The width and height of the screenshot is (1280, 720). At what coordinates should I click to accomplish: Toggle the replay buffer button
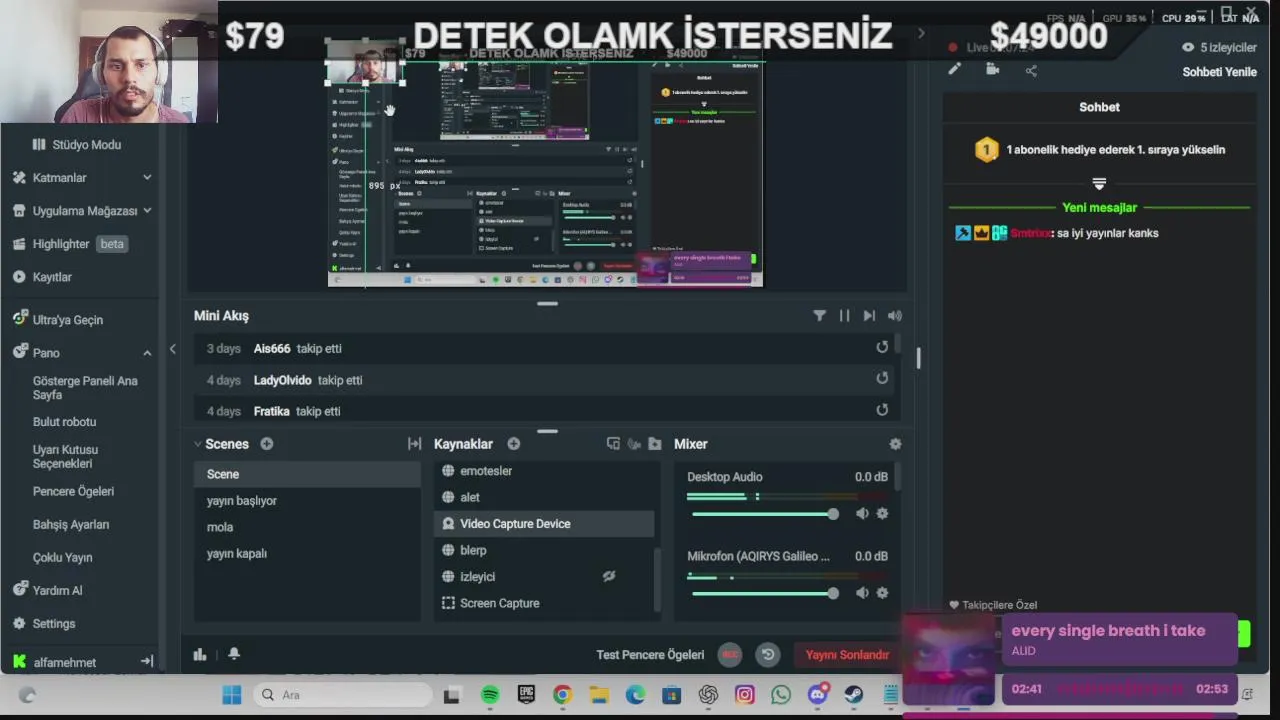pyautogui.click(x=768, y=655)
